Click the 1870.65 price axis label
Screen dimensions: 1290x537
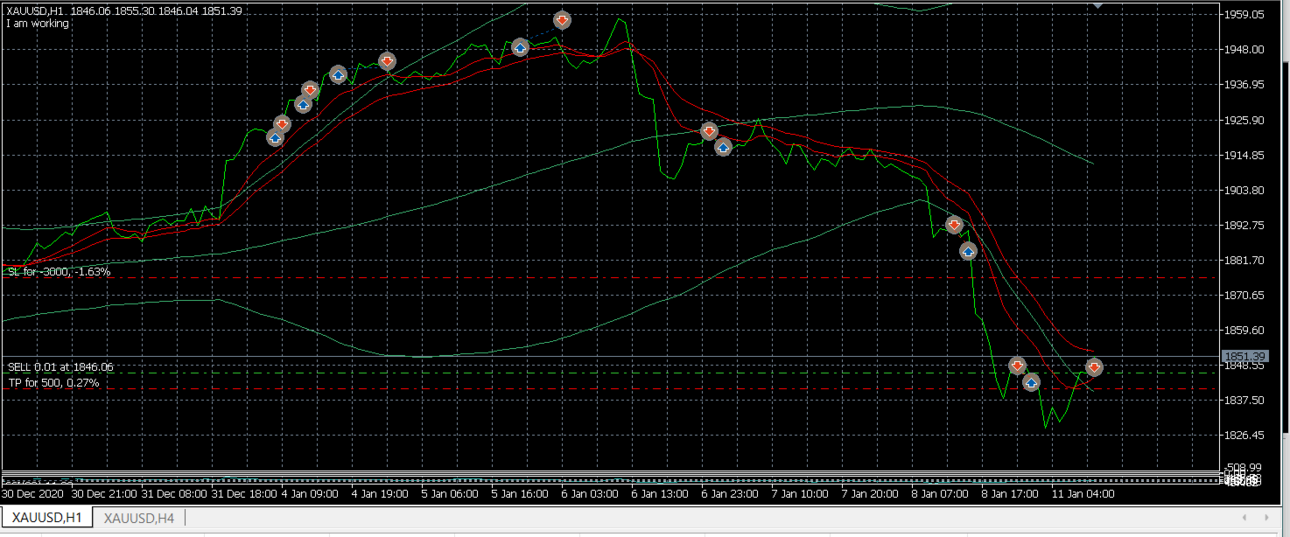pyautogui.click(x=1245, y=295)
